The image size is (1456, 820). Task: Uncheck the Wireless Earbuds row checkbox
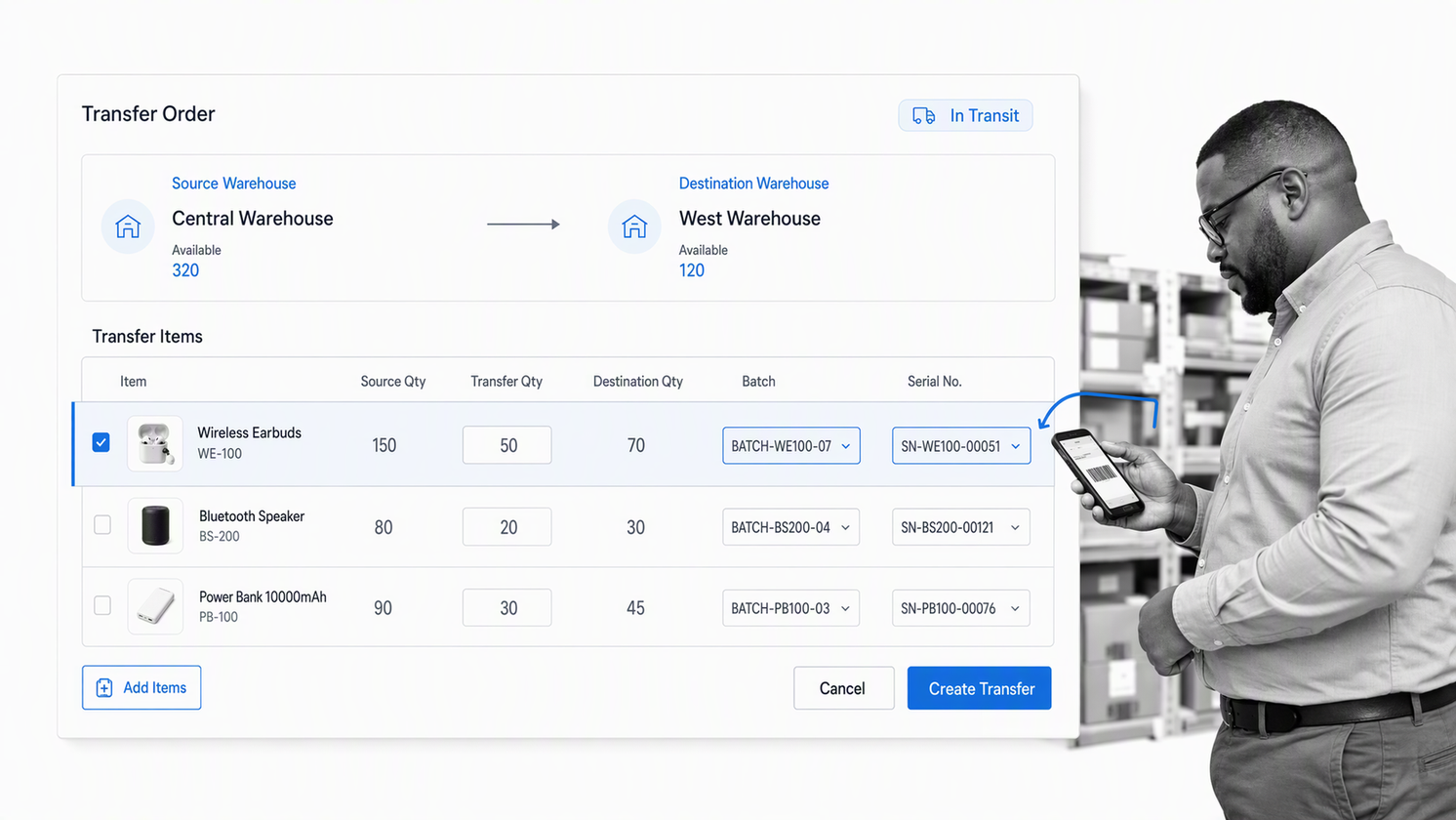101,442
